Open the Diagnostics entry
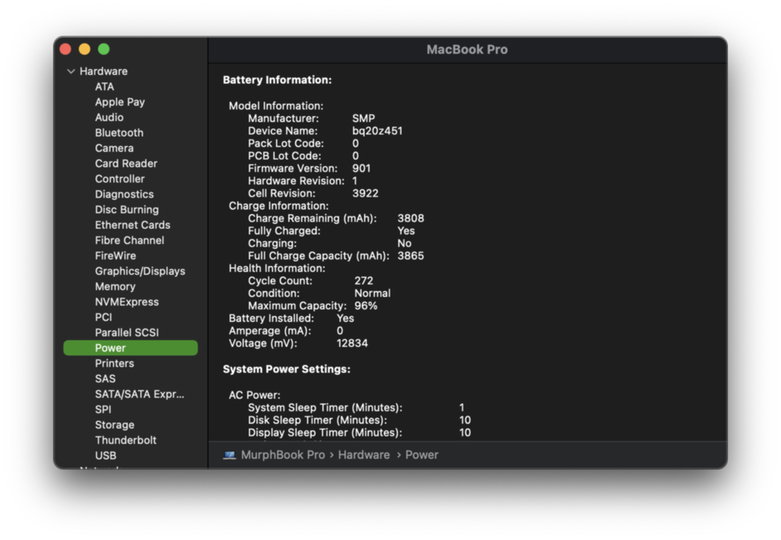Screen dimensions: 781x540 [x=124, y=194]
